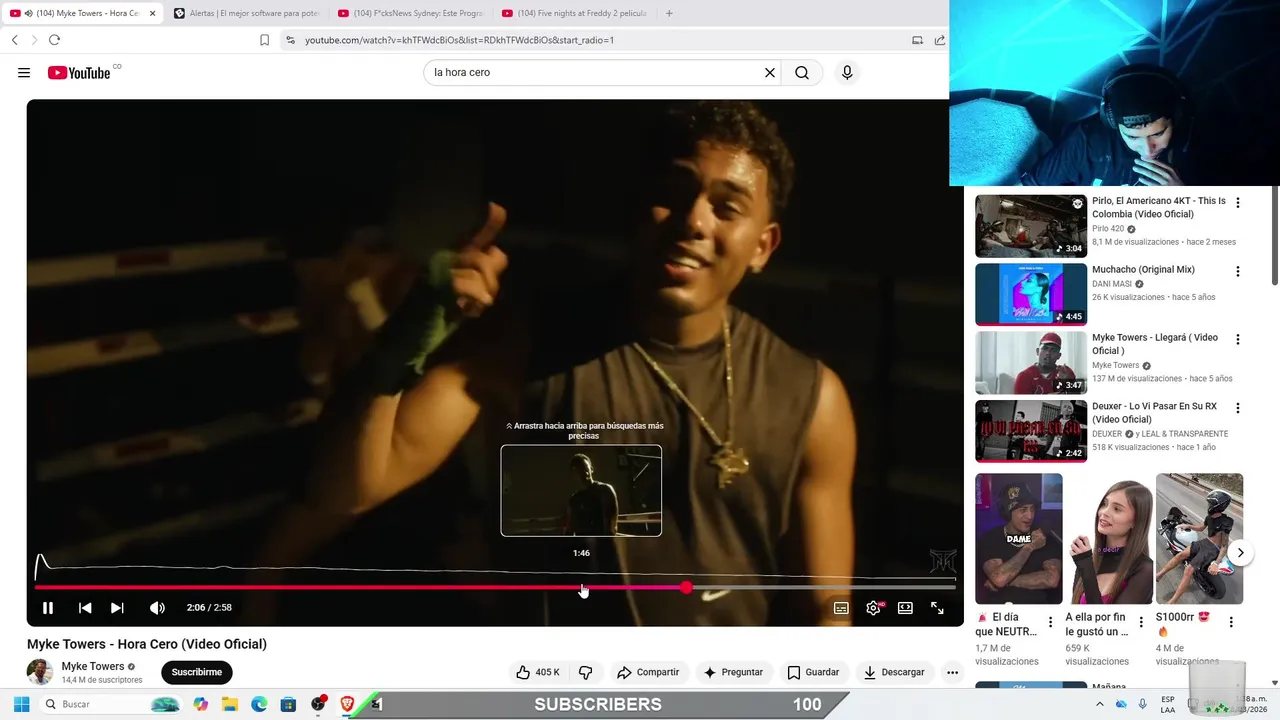Seek via the red progress bar handle
The width and height of the screenshot is (1280, 720).
[x=686, y=588]
